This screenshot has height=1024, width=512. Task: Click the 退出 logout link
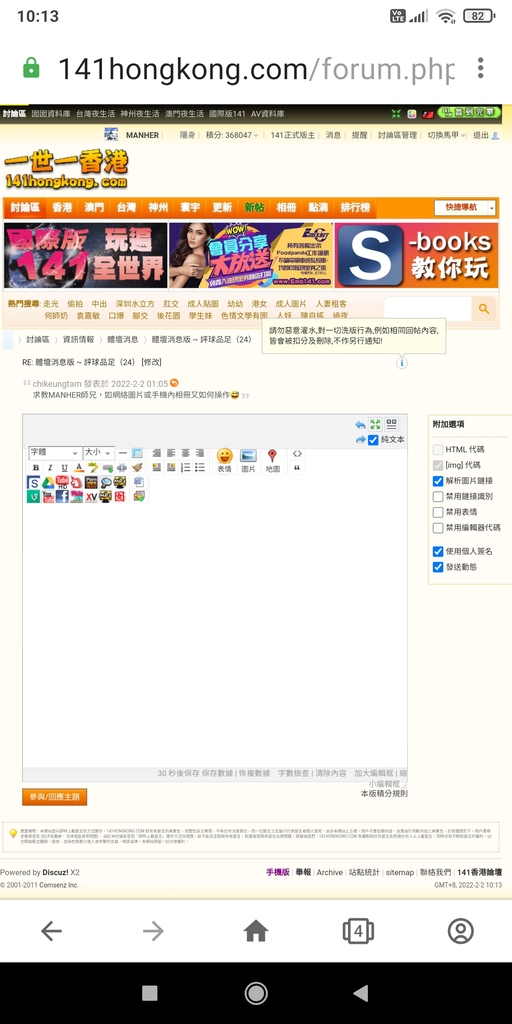pyautogui.click(x=481, y=135)
